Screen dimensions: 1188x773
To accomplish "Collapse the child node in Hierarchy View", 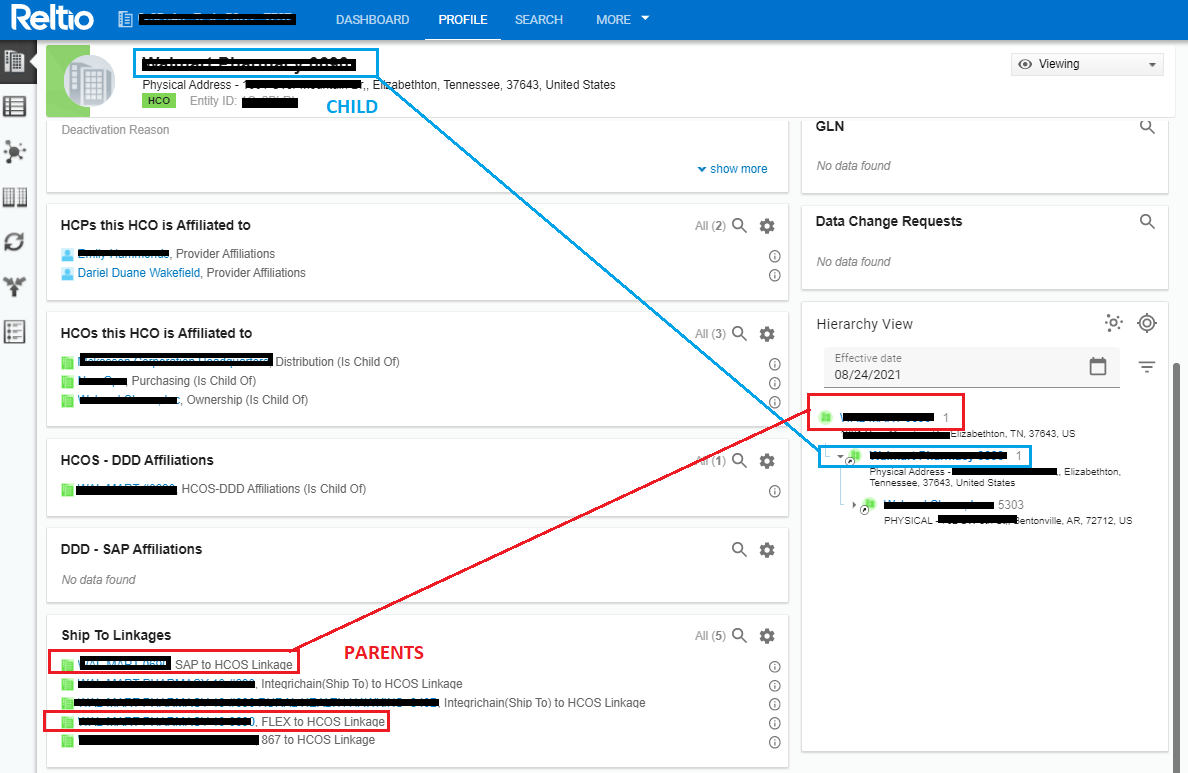I will click(839, 456).
